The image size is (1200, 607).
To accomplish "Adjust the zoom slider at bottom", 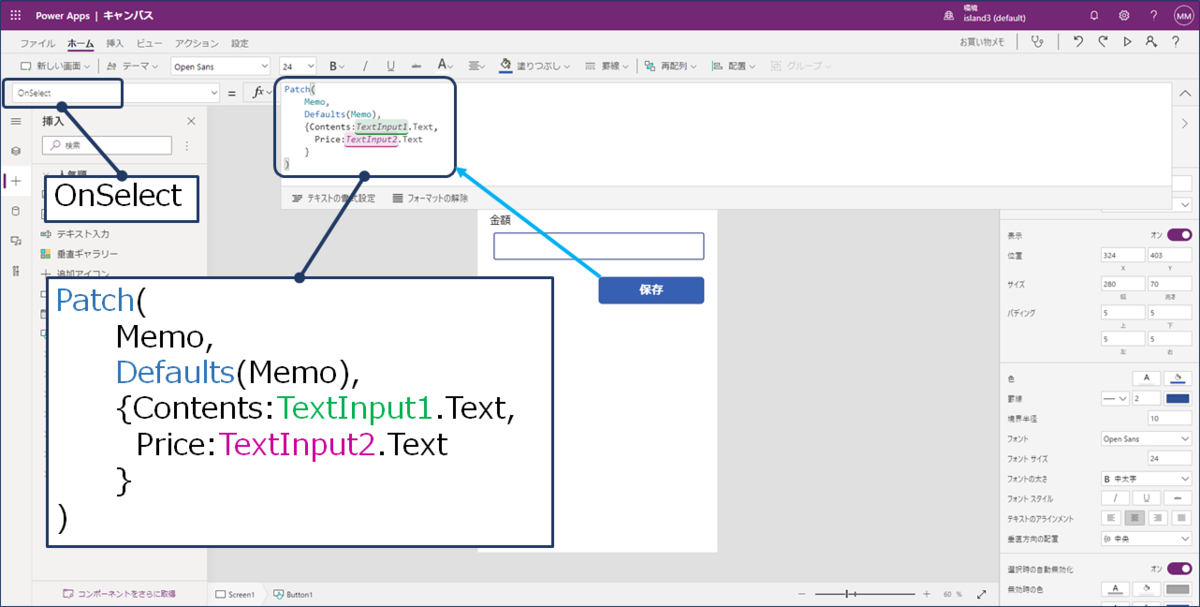I will click(x=866, y=594).
